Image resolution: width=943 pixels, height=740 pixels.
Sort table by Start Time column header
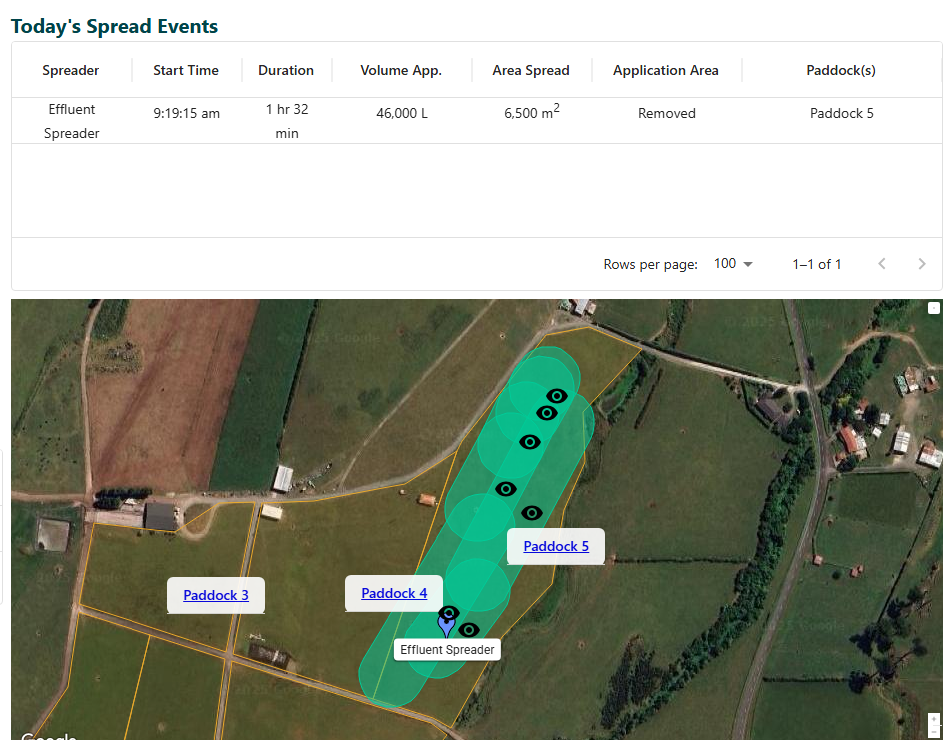186,70
